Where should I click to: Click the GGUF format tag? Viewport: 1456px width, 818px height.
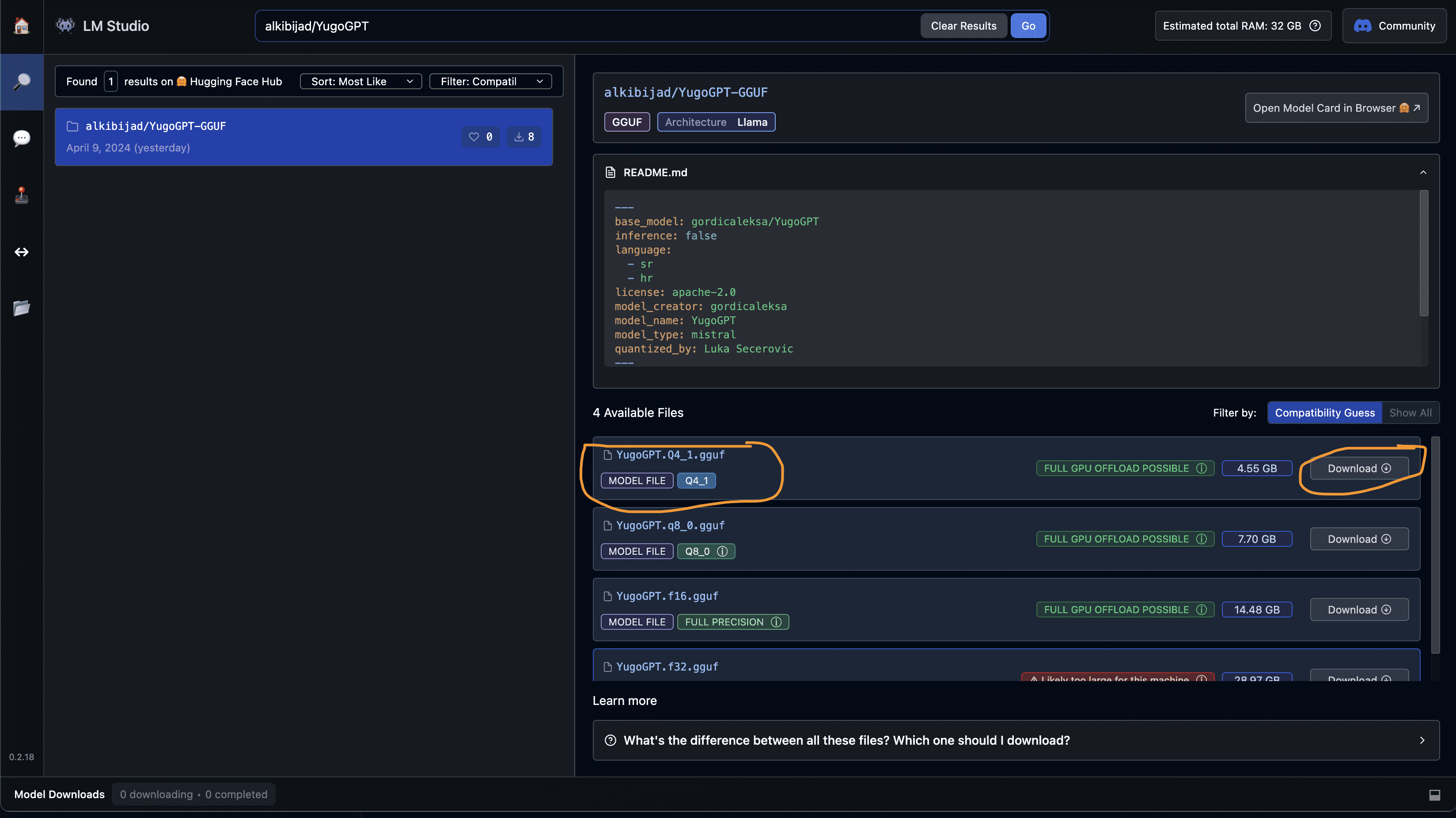627,122
